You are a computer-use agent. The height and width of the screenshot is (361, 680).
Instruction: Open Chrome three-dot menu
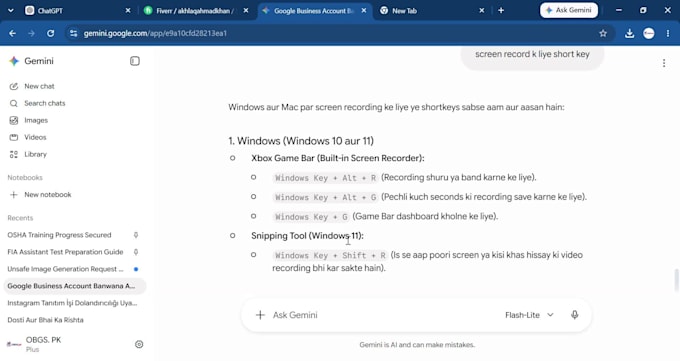pyautogui.click(x=668, y=33)
